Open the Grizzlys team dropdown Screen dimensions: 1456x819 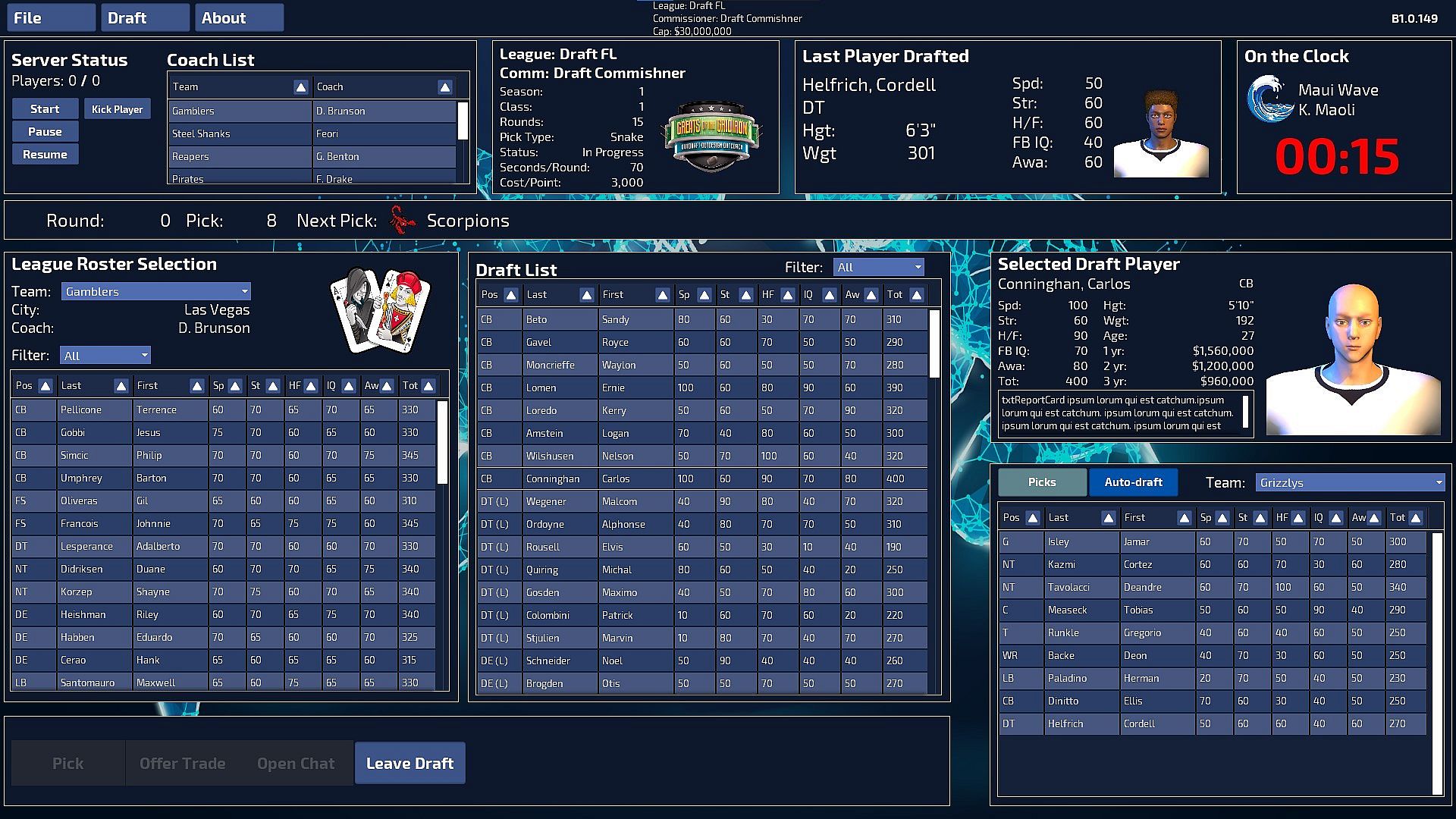(x=1350, y=483)
